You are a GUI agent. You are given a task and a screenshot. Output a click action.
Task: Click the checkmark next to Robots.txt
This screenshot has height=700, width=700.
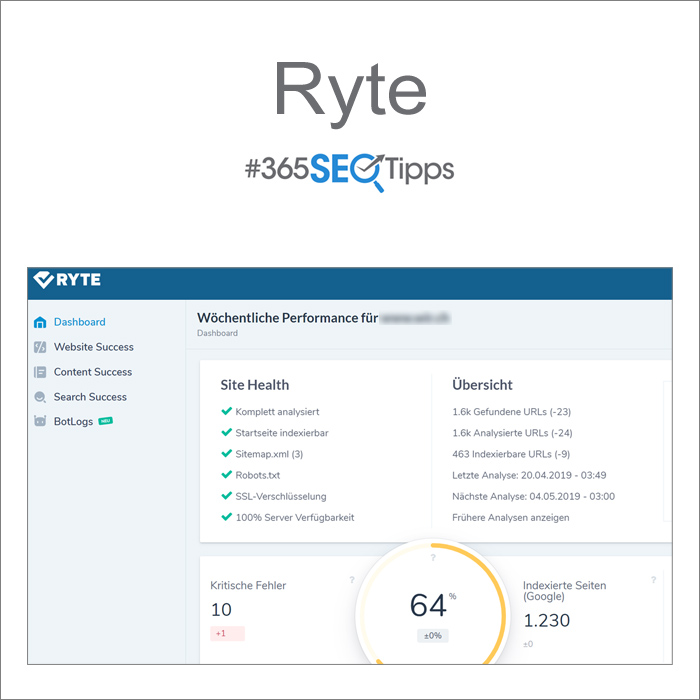click(x=227, y=474)
